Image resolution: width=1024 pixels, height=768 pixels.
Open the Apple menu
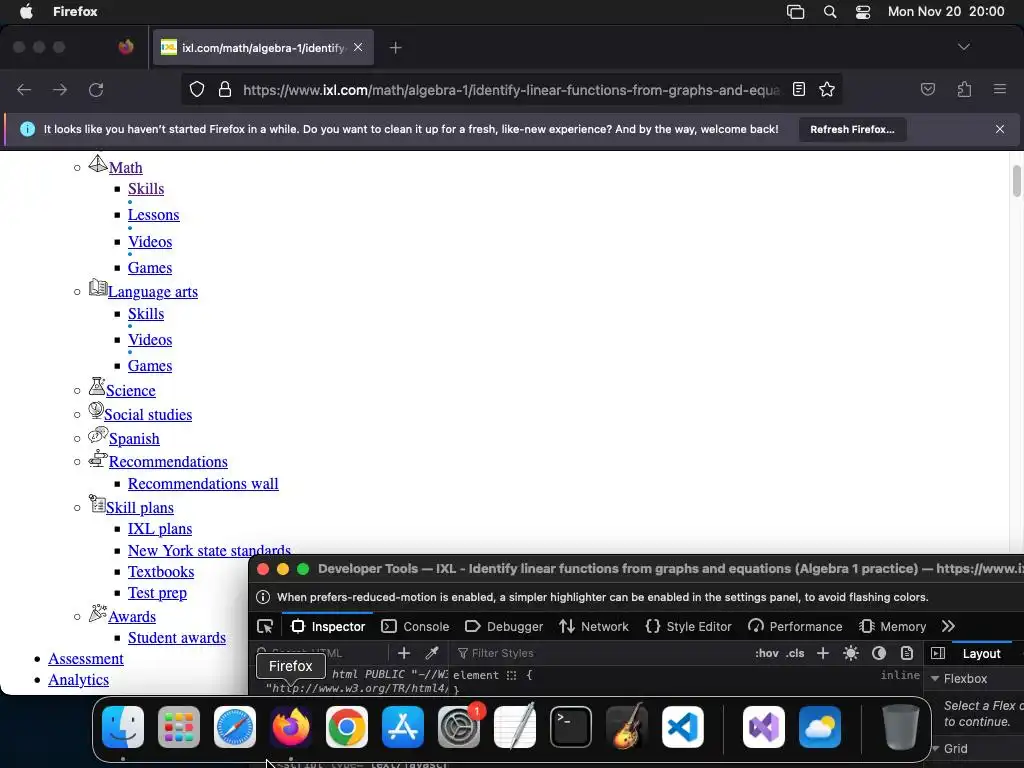pyautogui.click(x=26, y=12)
